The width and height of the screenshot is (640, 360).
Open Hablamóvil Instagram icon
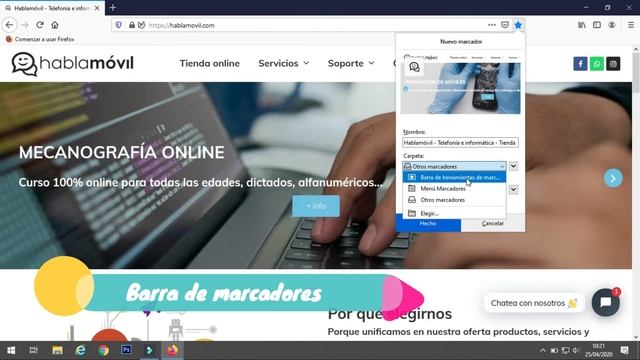point(613,64)
